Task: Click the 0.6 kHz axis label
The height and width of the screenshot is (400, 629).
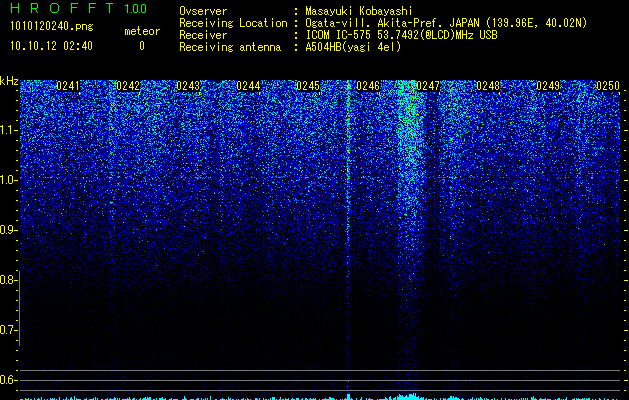Action: point(8,380)
